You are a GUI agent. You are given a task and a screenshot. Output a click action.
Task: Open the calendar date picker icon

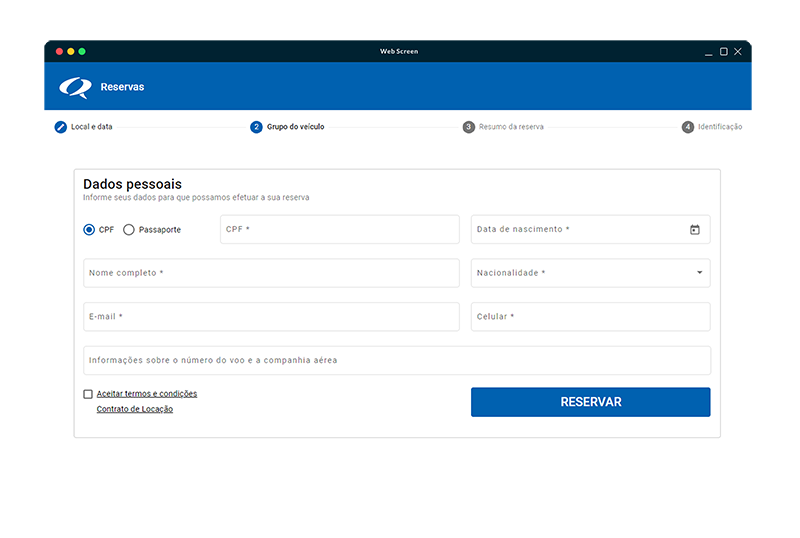(x=694, y=230)
